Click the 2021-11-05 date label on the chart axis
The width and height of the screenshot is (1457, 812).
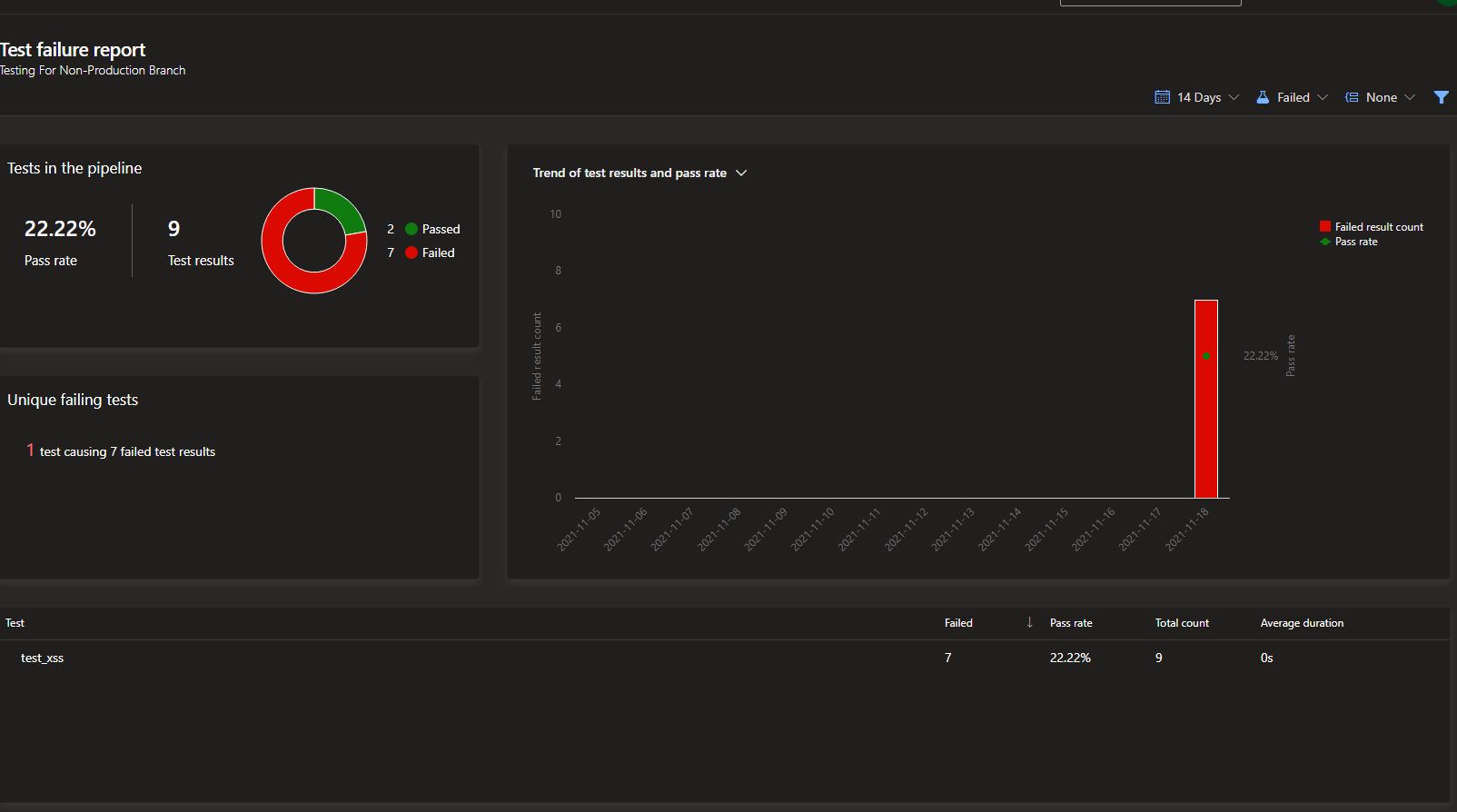pyautogui.click(x=579, y=530)
